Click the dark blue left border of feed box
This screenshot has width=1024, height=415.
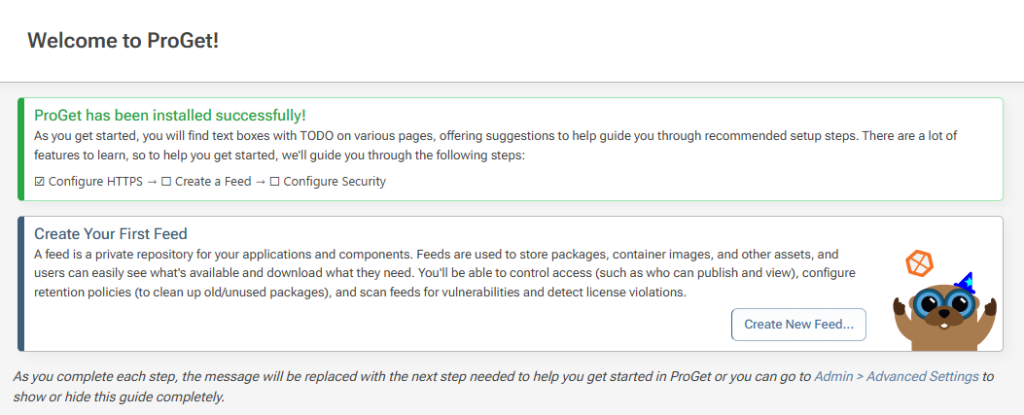tap(20, 284)
